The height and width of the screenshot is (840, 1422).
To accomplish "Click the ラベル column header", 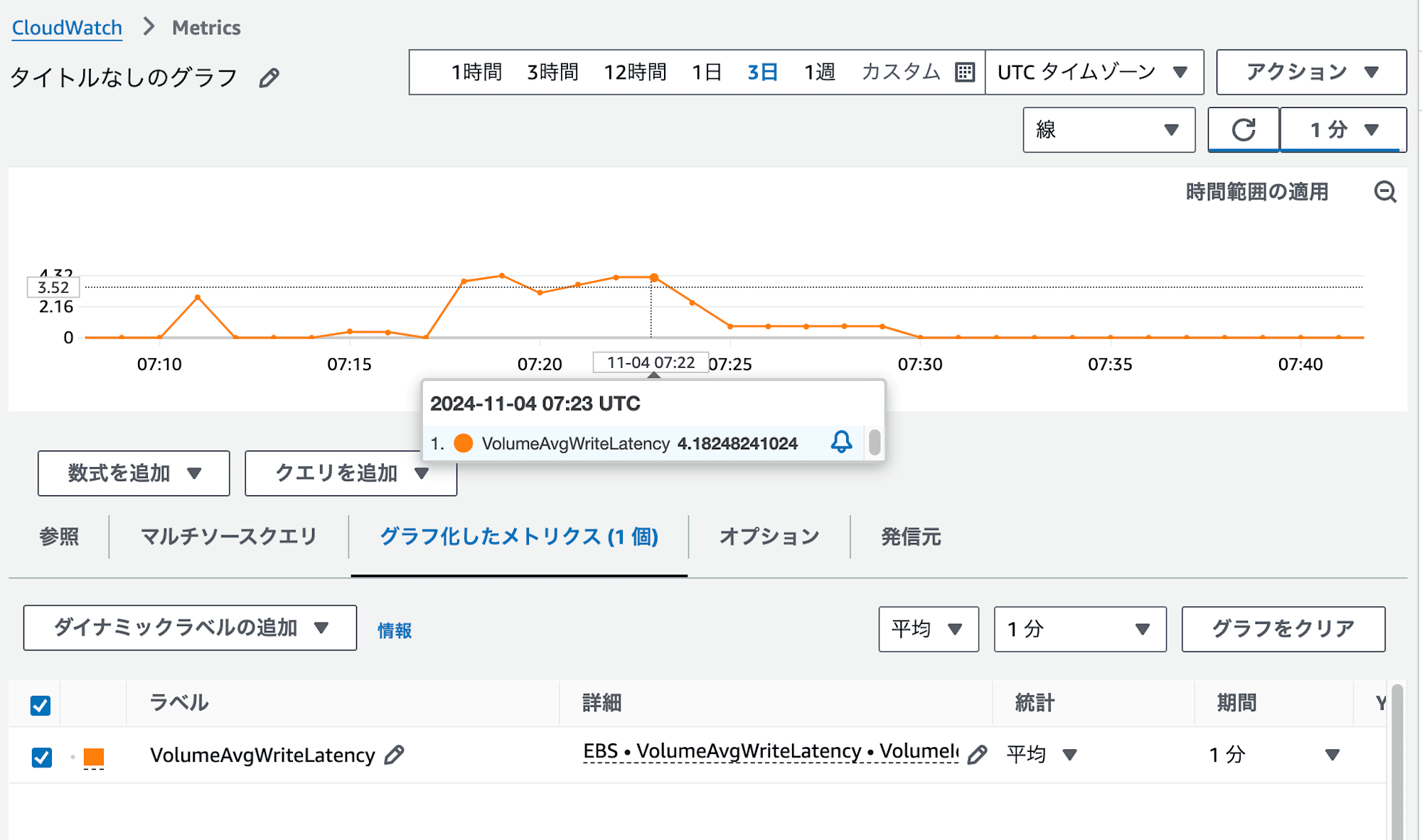I will pyautogui.click(x=178, y=703).
